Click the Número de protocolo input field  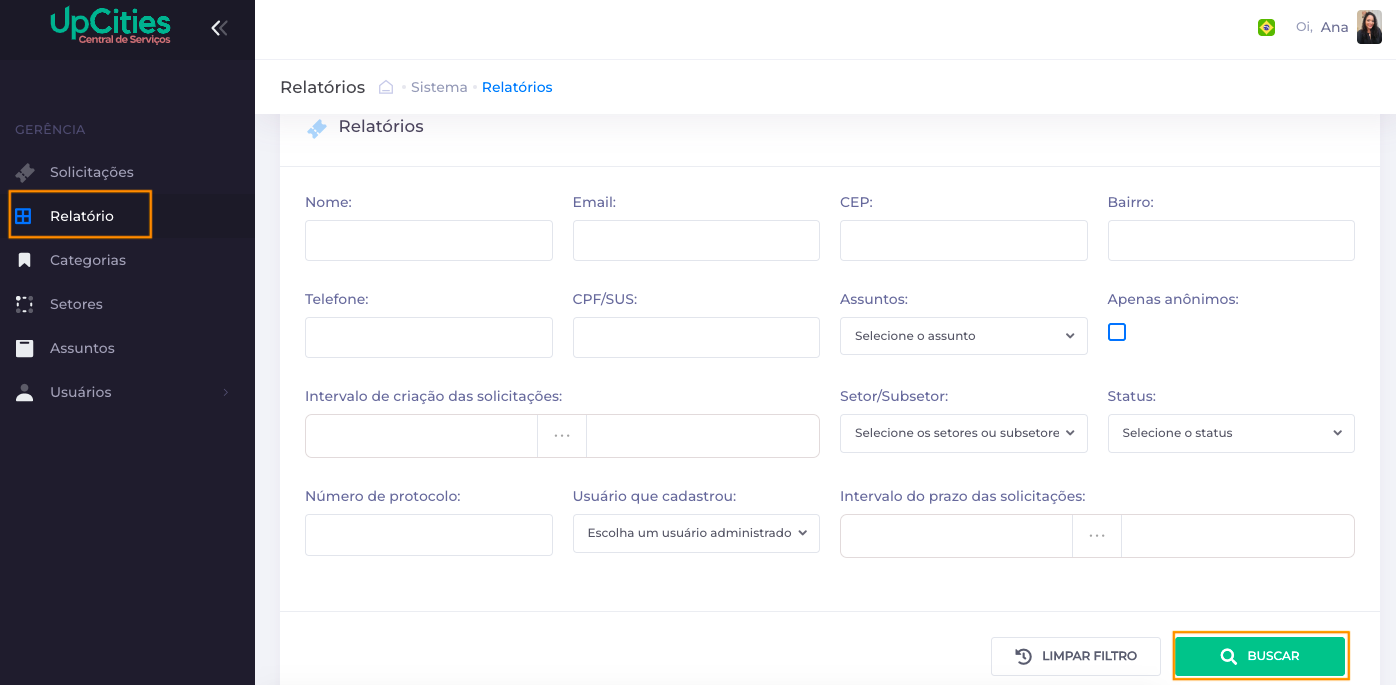pos(429,535)
